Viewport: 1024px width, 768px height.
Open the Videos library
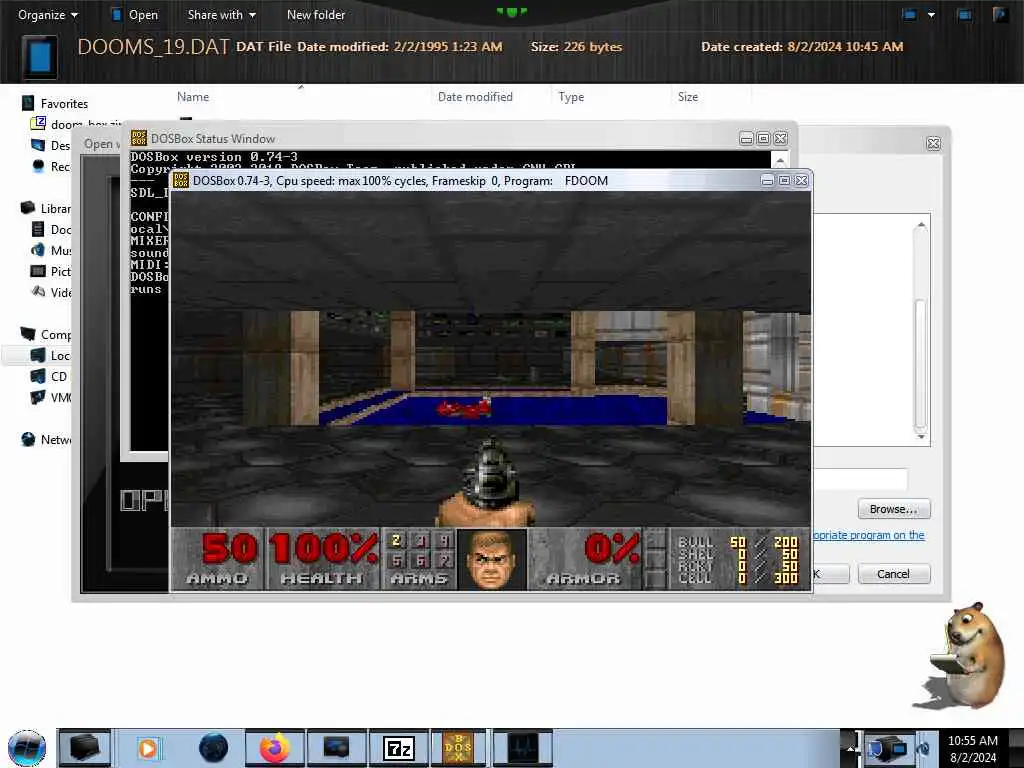51,292
